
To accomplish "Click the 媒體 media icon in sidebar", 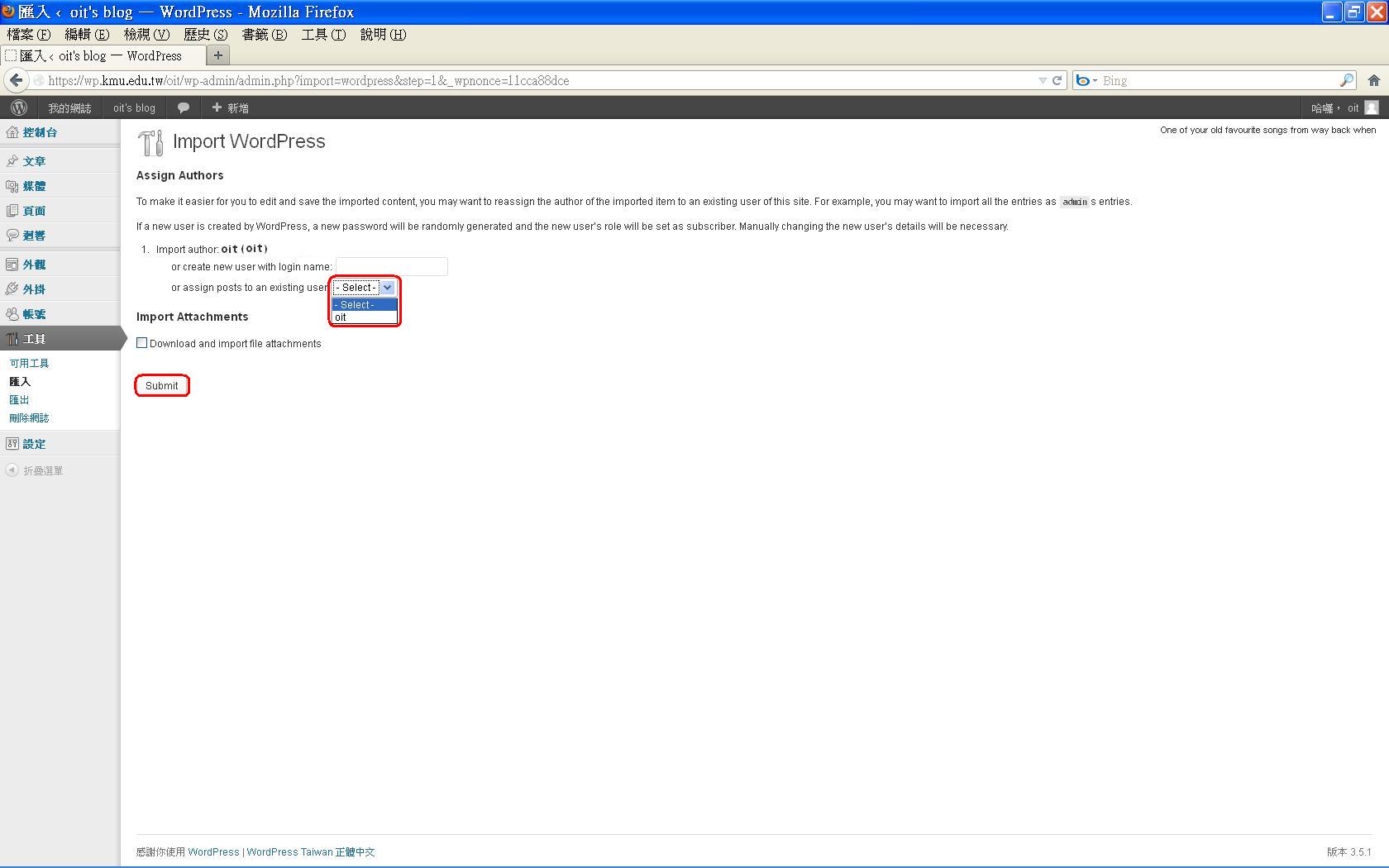I will 12,186.
